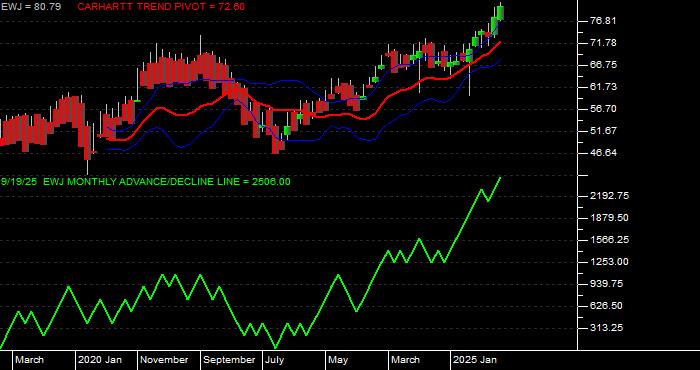700x370 pixels.
Task: Click the September date marker
Action: click(x=230, y=360)
